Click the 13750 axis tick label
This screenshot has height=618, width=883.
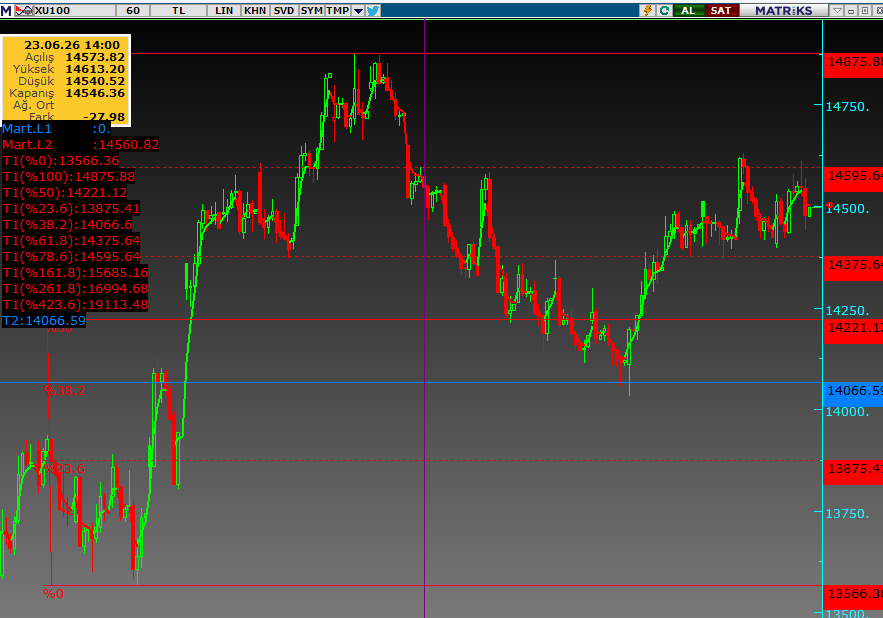pyautogui.click(x=848, y=514)
